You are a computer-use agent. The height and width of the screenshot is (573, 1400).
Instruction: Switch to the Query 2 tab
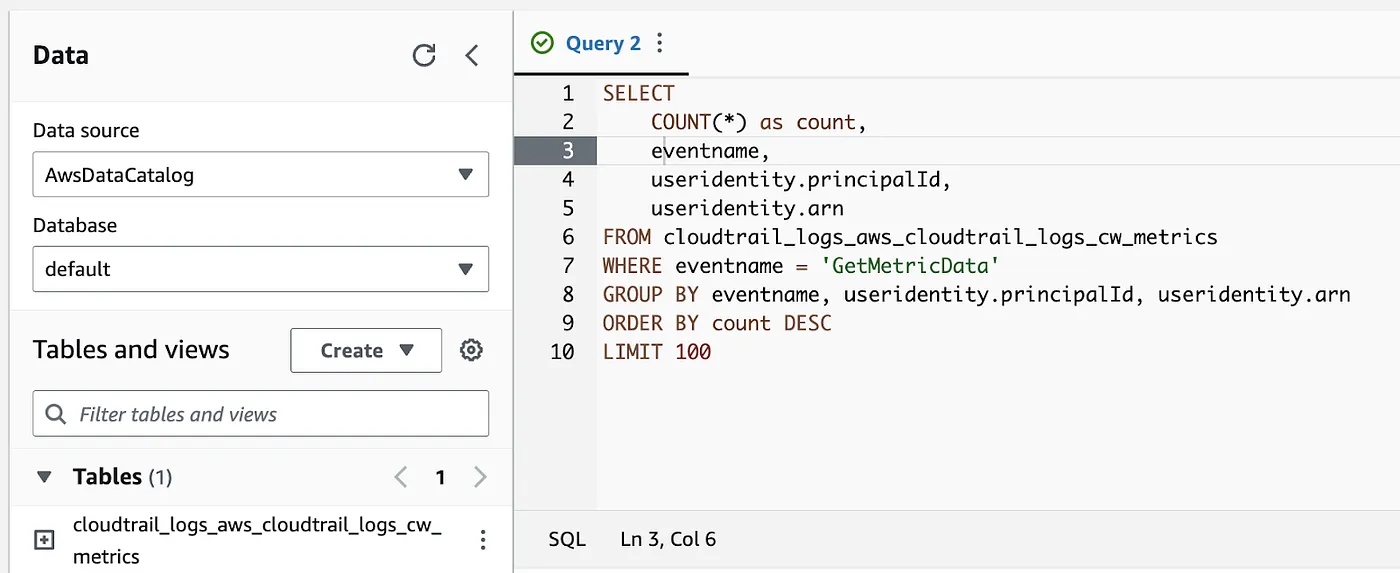tap(603, 43)
